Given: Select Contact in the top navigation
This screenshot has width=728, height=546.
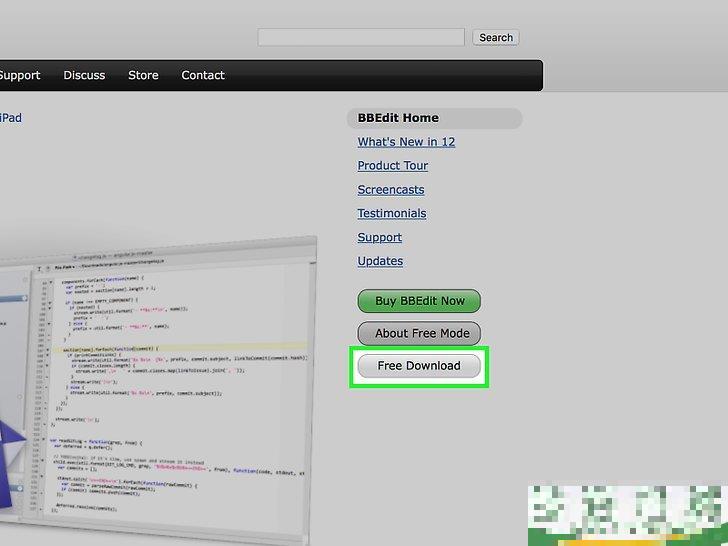Looking at the screenshot, I should (x=203, y=75).
